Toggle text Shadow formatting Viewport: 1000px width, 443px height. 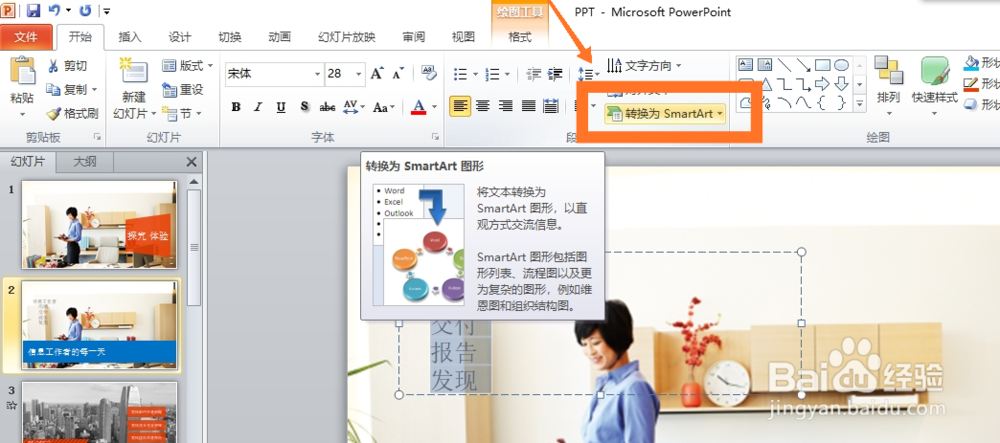click(x=304, y=106)
